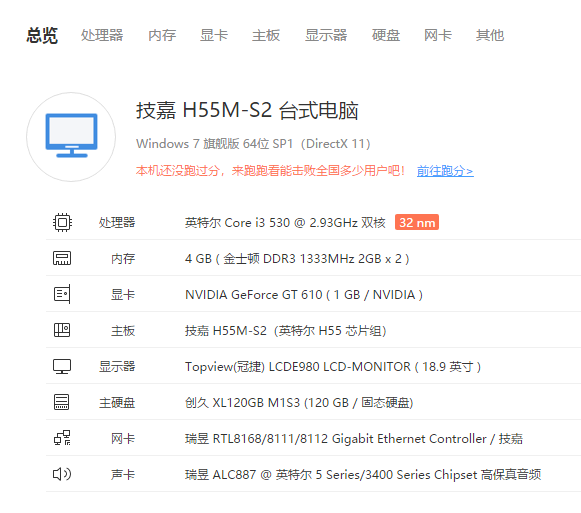
Task: Click the 处理器 row label
Action: [x=117, y=222]
